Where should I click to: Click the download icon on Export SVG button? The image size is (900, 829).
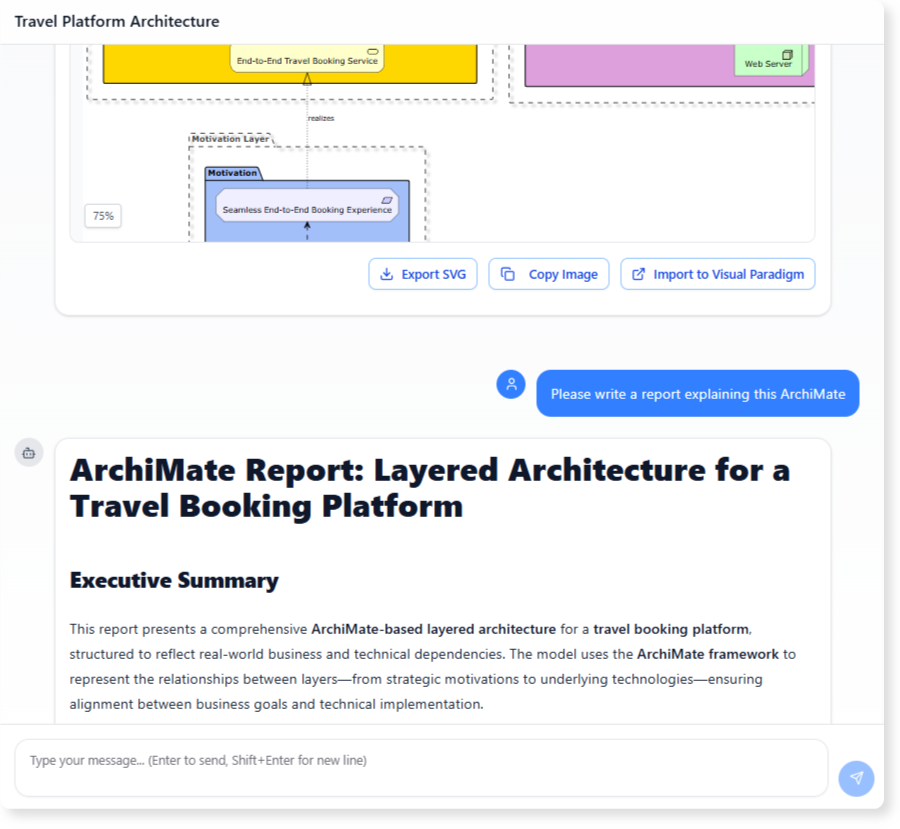(x=386, y=274)
